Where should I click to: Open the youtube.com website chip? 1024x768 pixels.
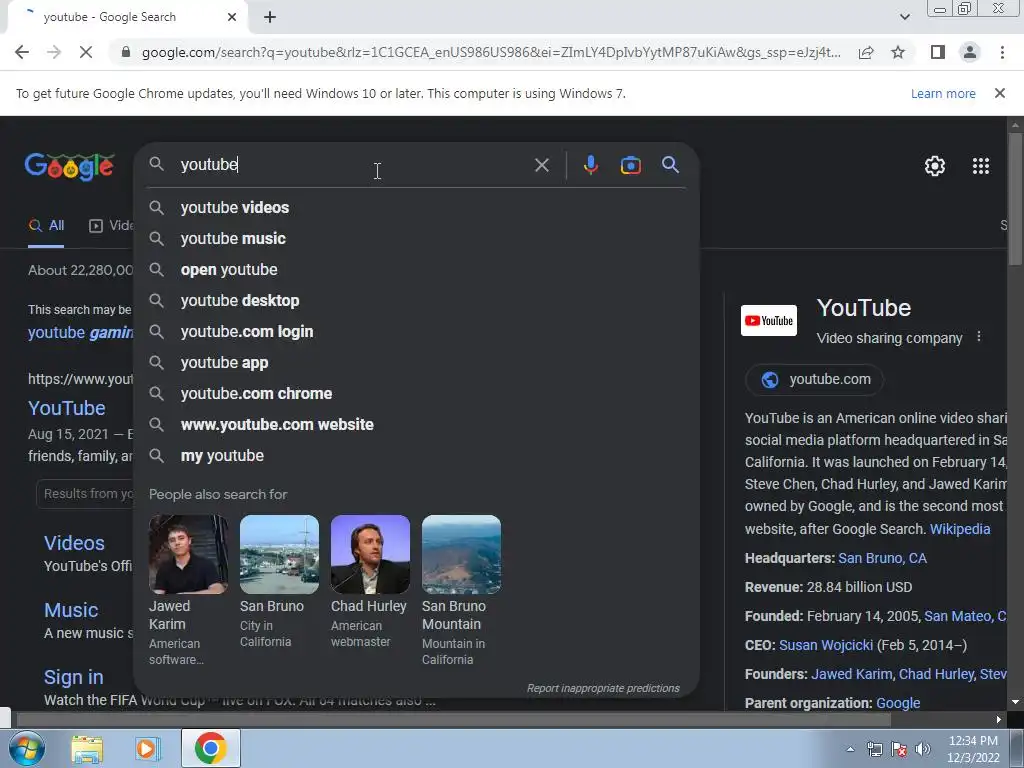tap(814, 379)
